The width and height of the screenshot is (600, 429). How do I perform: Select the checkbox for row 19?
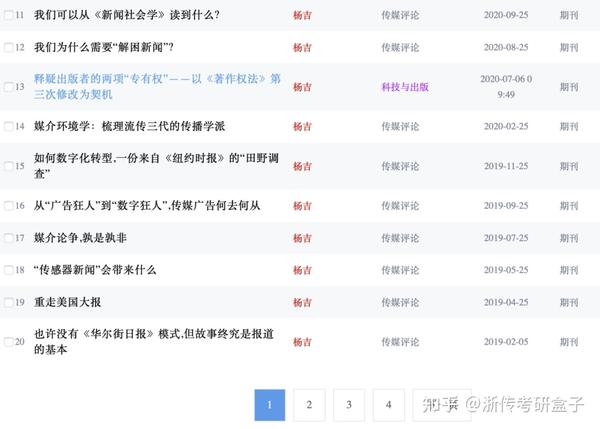(x=8, y=302)
